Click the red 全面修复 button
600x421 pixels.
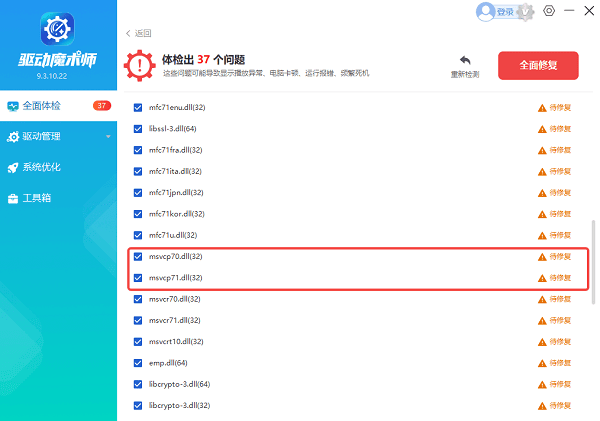(538, 65)
